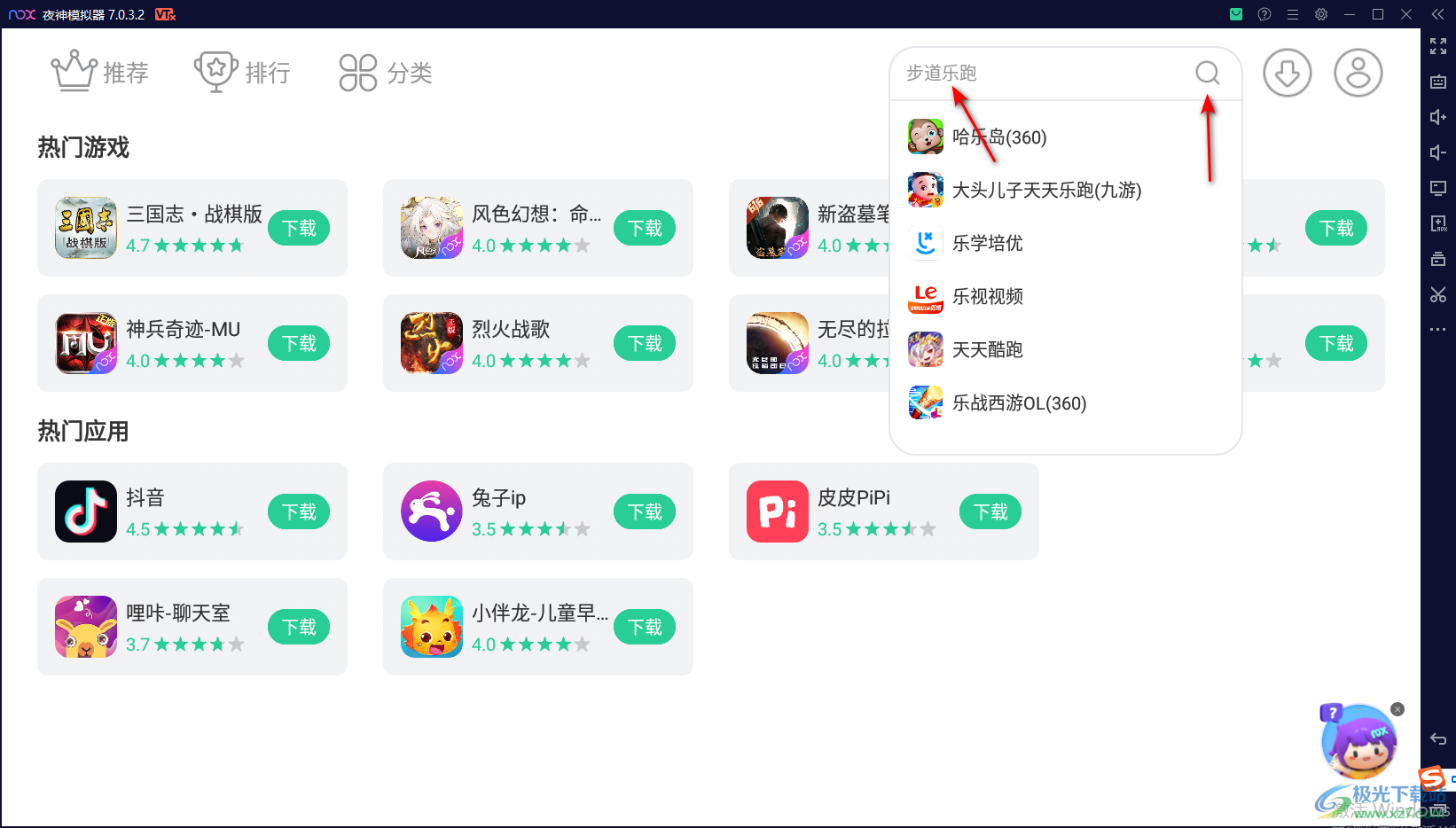Select 天天酷跑 search suggestion
This screenshot has height=828, width=1456.
pyautogui.click(x=1065, y=349)
